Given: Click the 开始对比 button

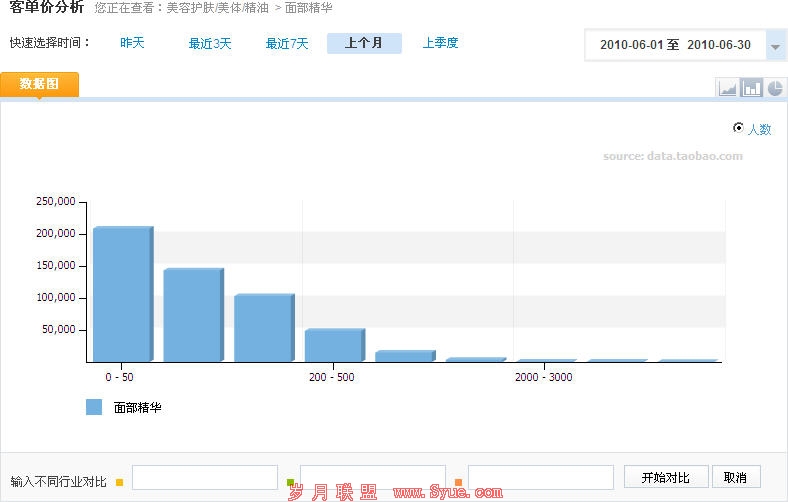Looking at the screenshot, I should 666,477.
